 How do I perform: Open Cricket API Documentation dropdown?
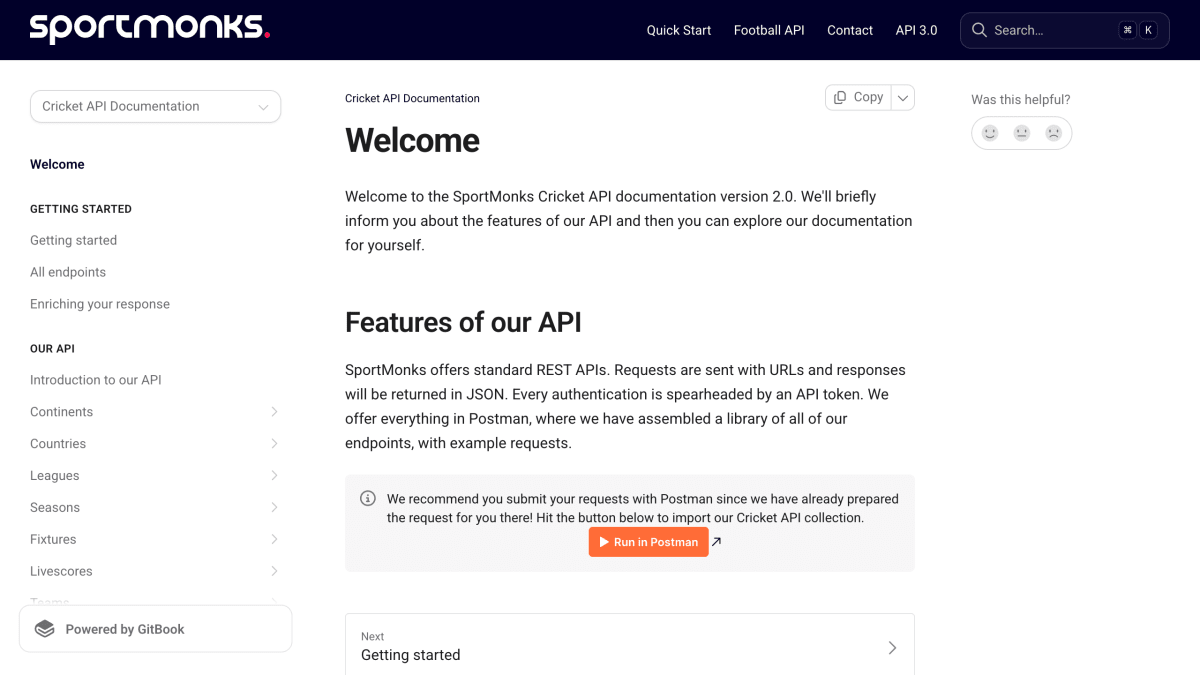(x=155, y=106)
